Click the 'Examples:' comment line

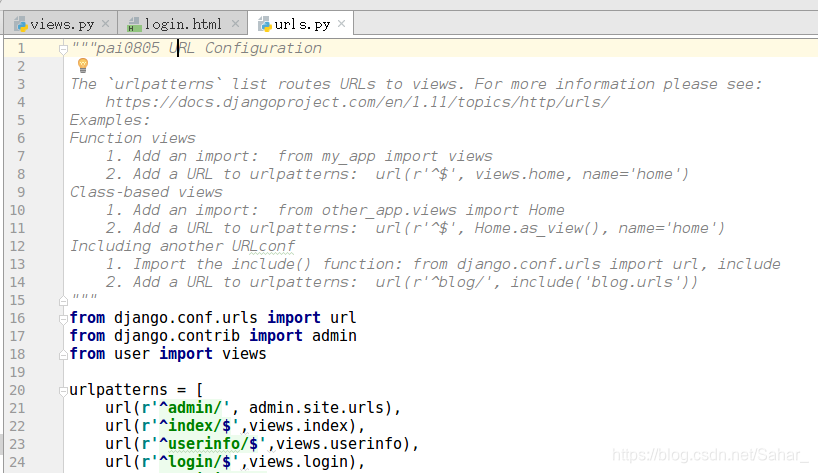click(x=110, y=120)
